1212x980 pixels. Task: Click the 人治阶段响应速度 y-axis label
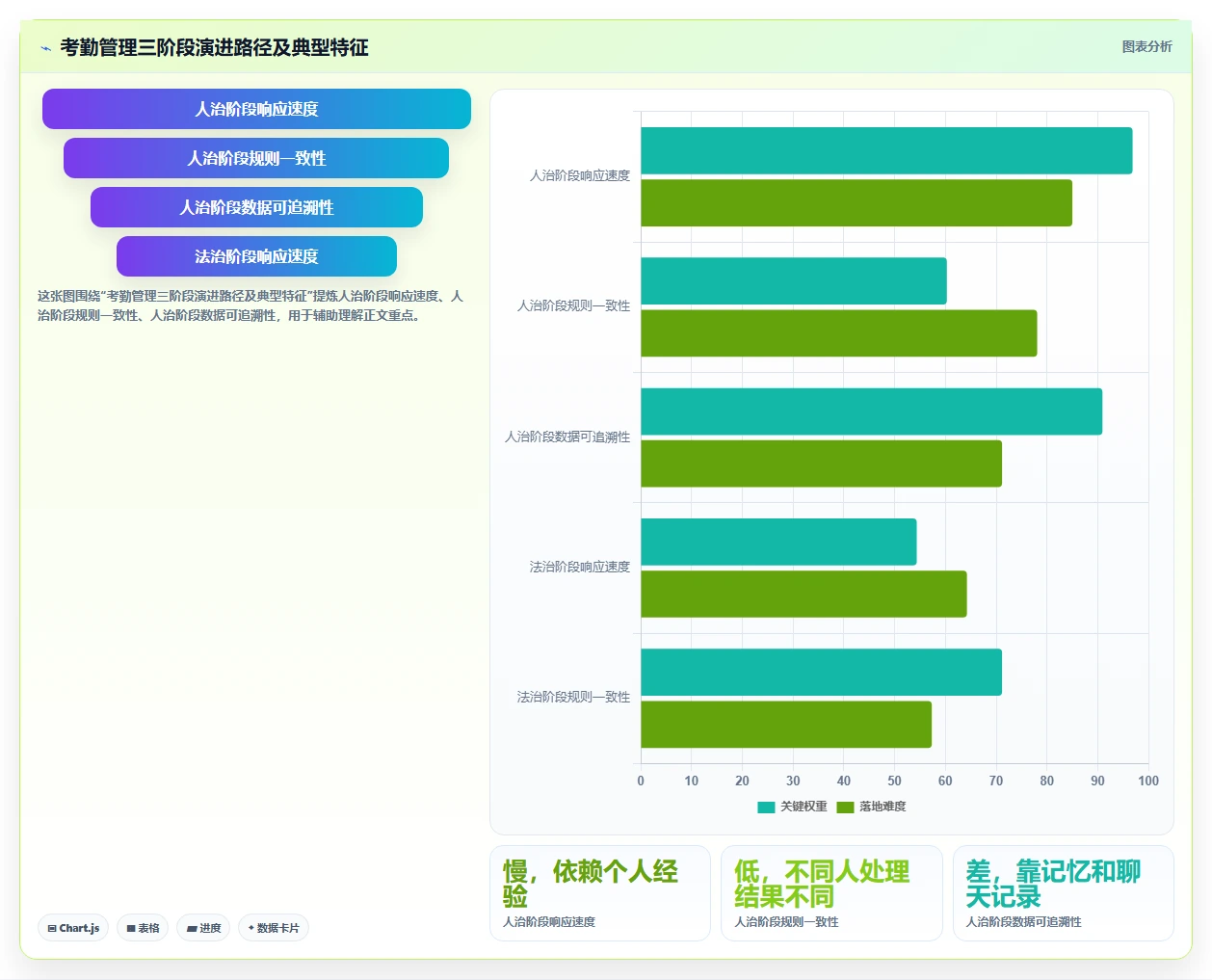click(580, 175)
